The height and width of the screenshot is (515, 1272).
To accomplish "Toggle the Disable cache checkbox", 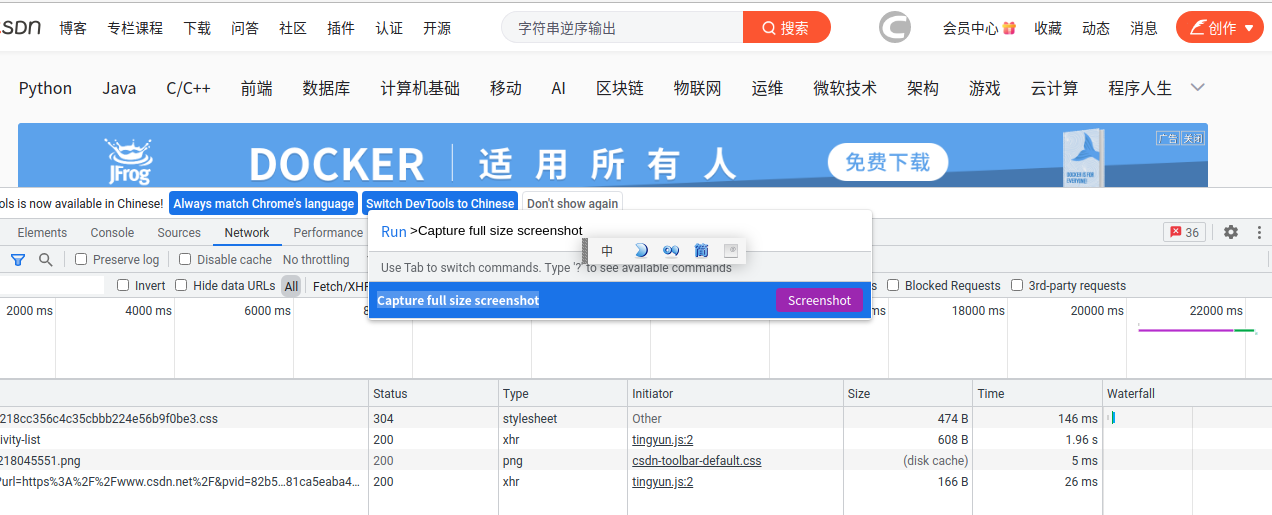I will click(x=185, y=259).
